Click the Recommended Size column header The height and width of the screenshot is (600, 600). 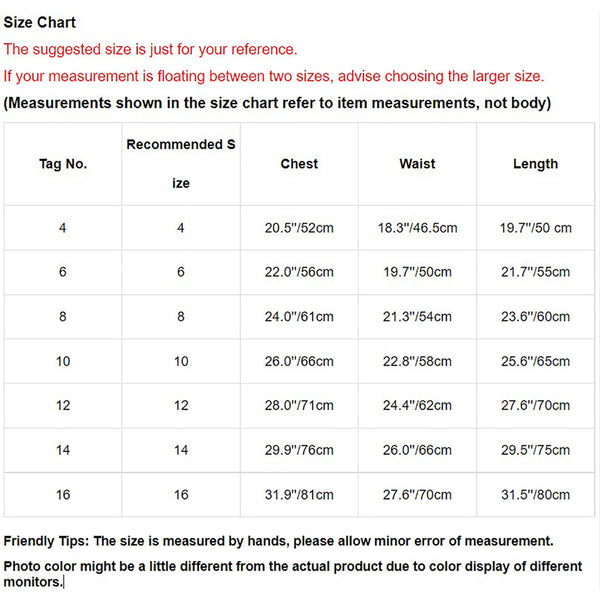181,164
